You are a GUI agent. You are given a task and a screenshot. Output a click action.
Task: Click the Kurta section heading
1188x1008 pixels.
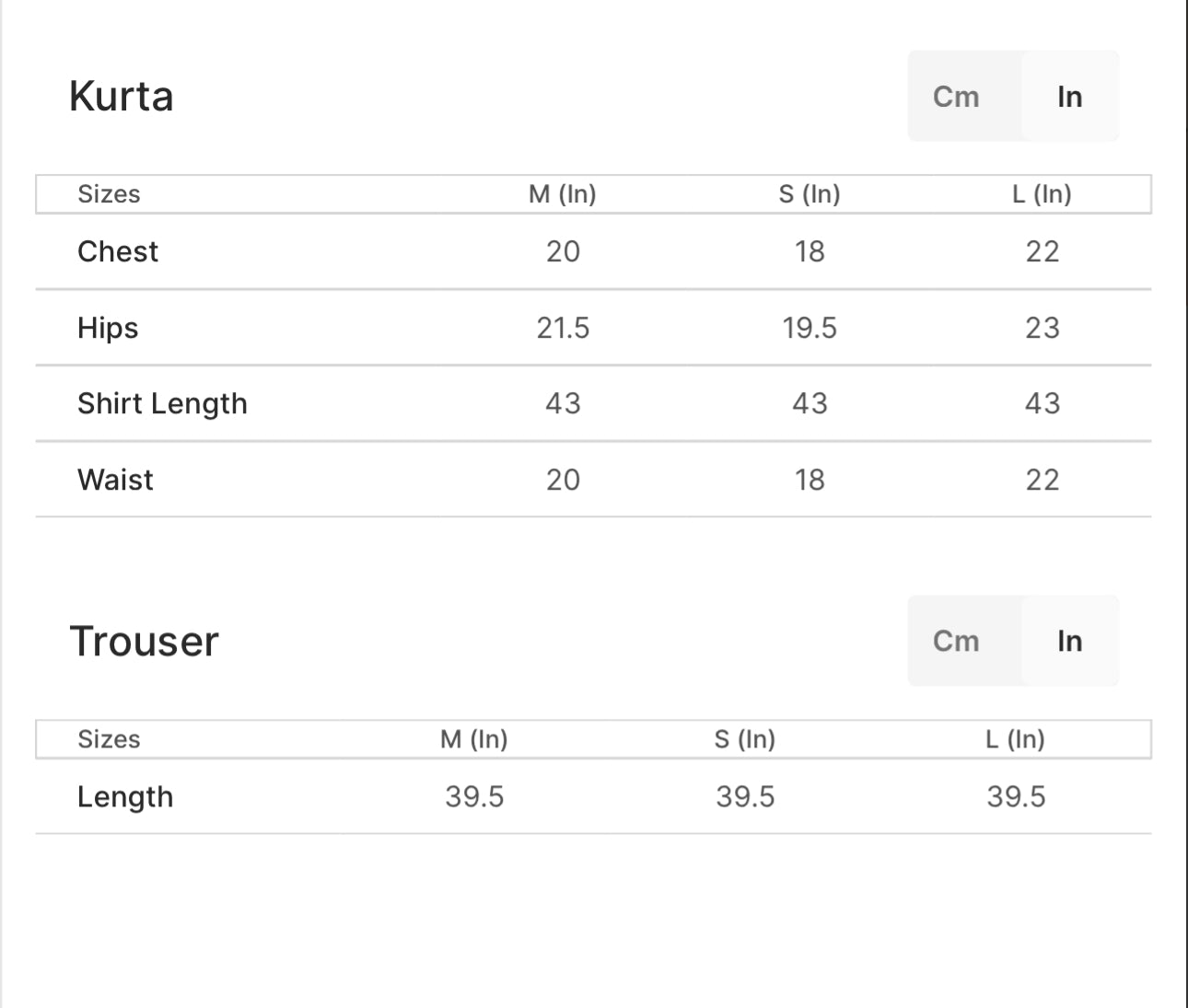[122, 97]
